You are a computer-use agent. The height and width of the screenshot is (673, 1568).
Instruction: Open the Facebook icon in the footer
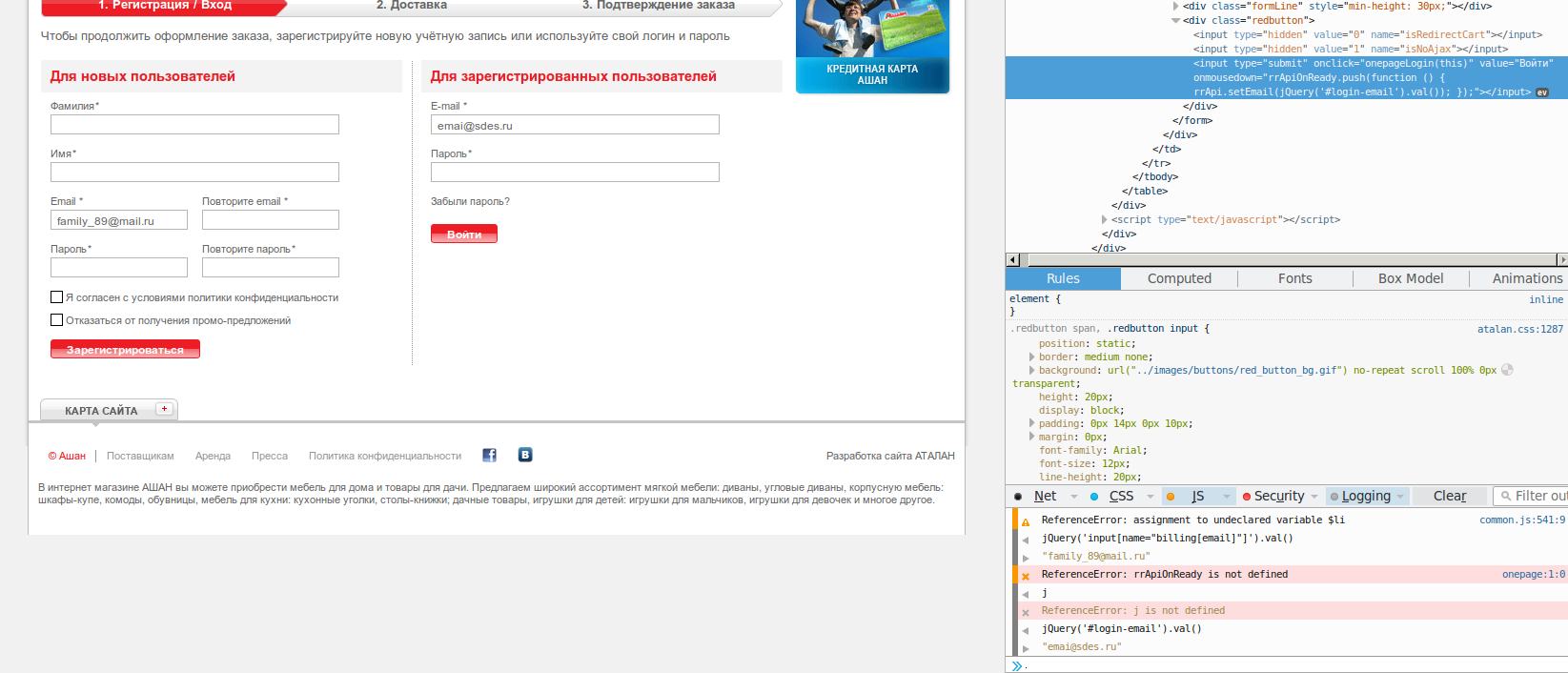489,455
